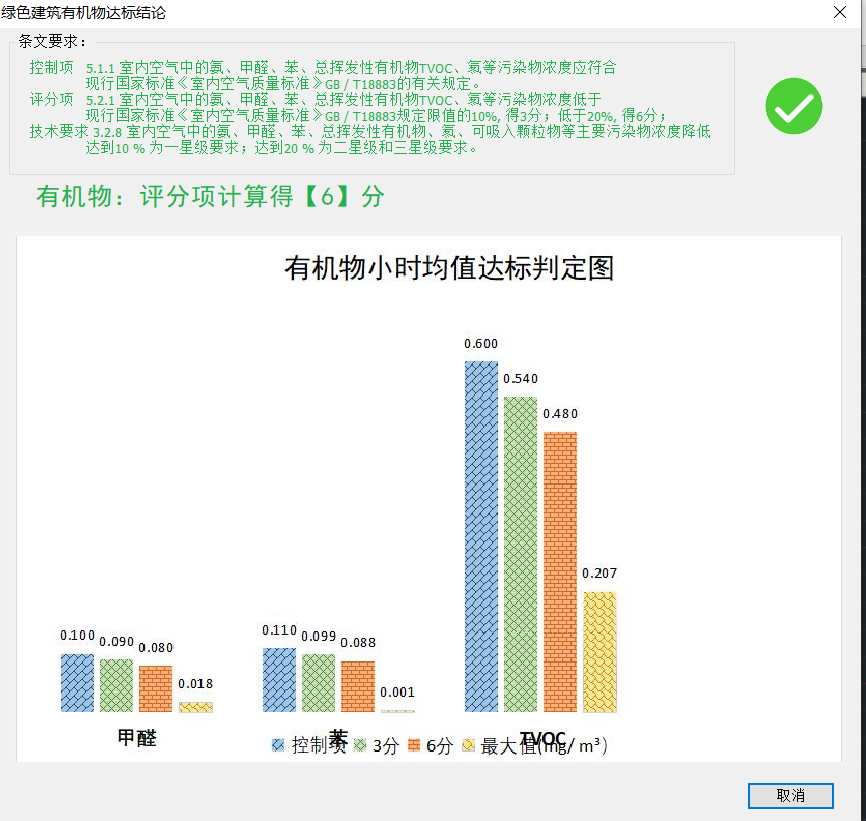
Task: Click the green 甲醛 bar labeled 0.090
Action: pyautogui.click(x=116, y=685)
